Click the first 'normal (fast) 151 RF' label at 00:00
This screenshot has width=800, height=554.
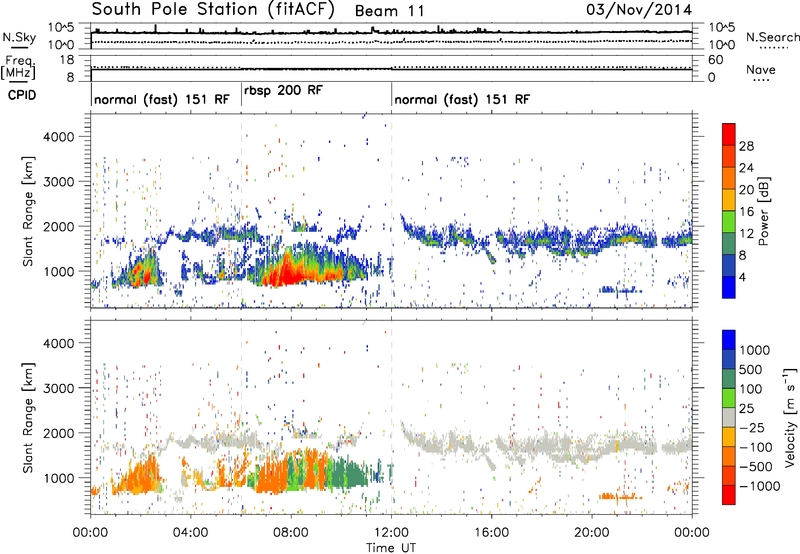162,99
